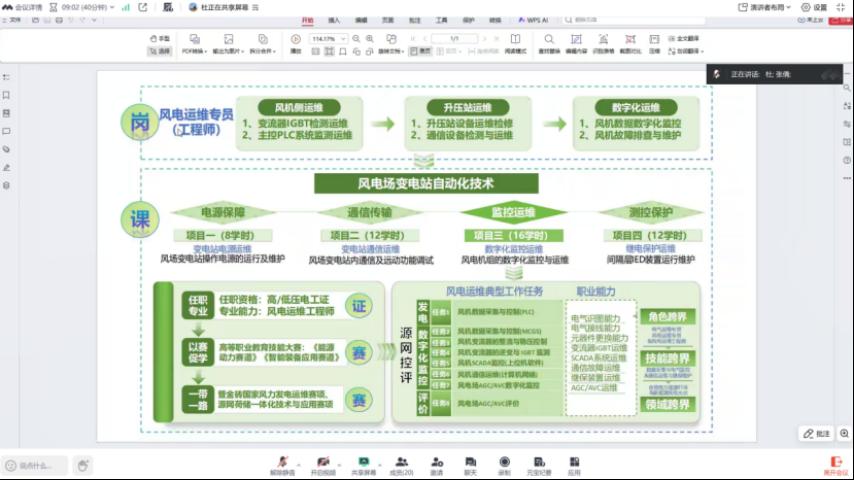Toggle the 手型 hand tool
Viewport: 854px width, 480px height.
coord(161,38)
